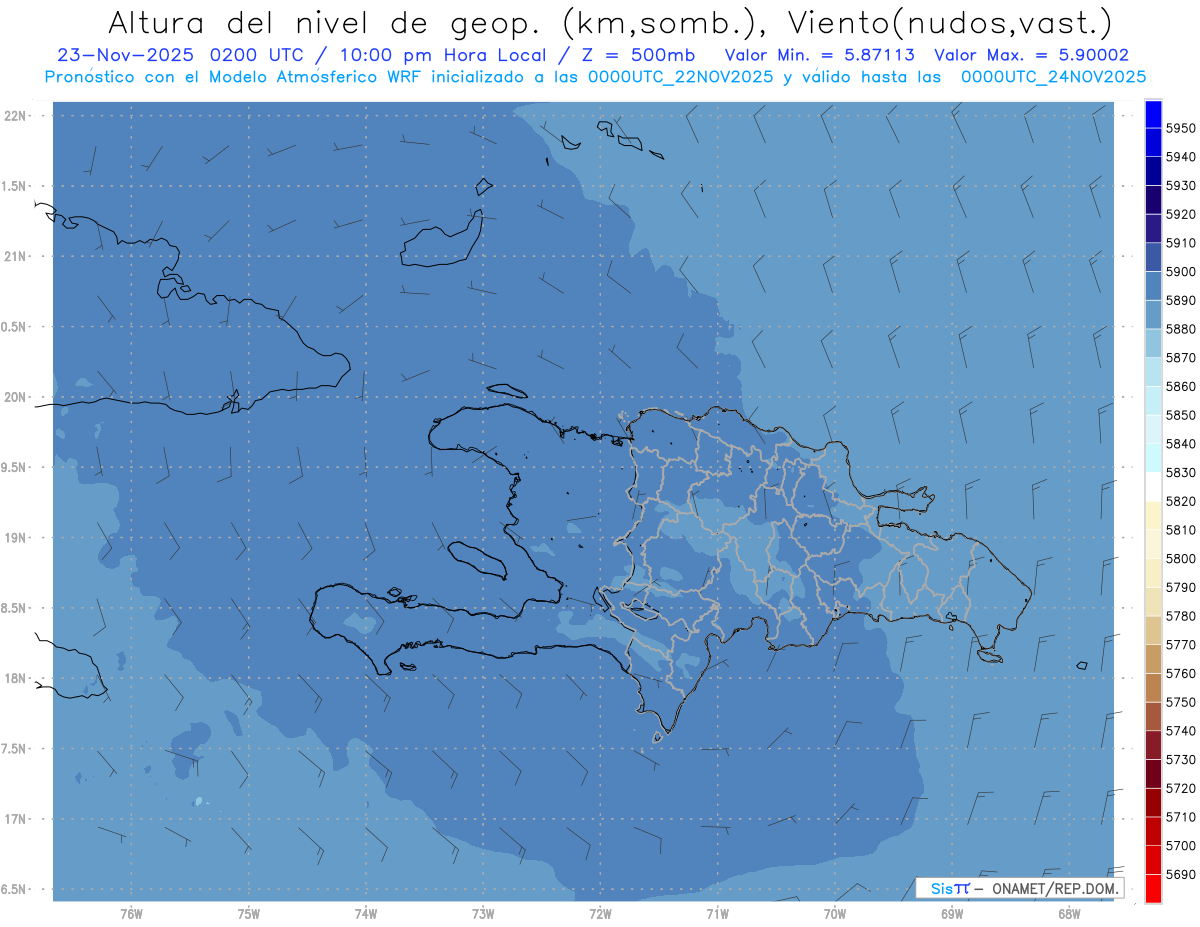The width and height of the screenshot is (1200, 927).
Task: Click the "17N" latitude label
Action: click(15, 819)
